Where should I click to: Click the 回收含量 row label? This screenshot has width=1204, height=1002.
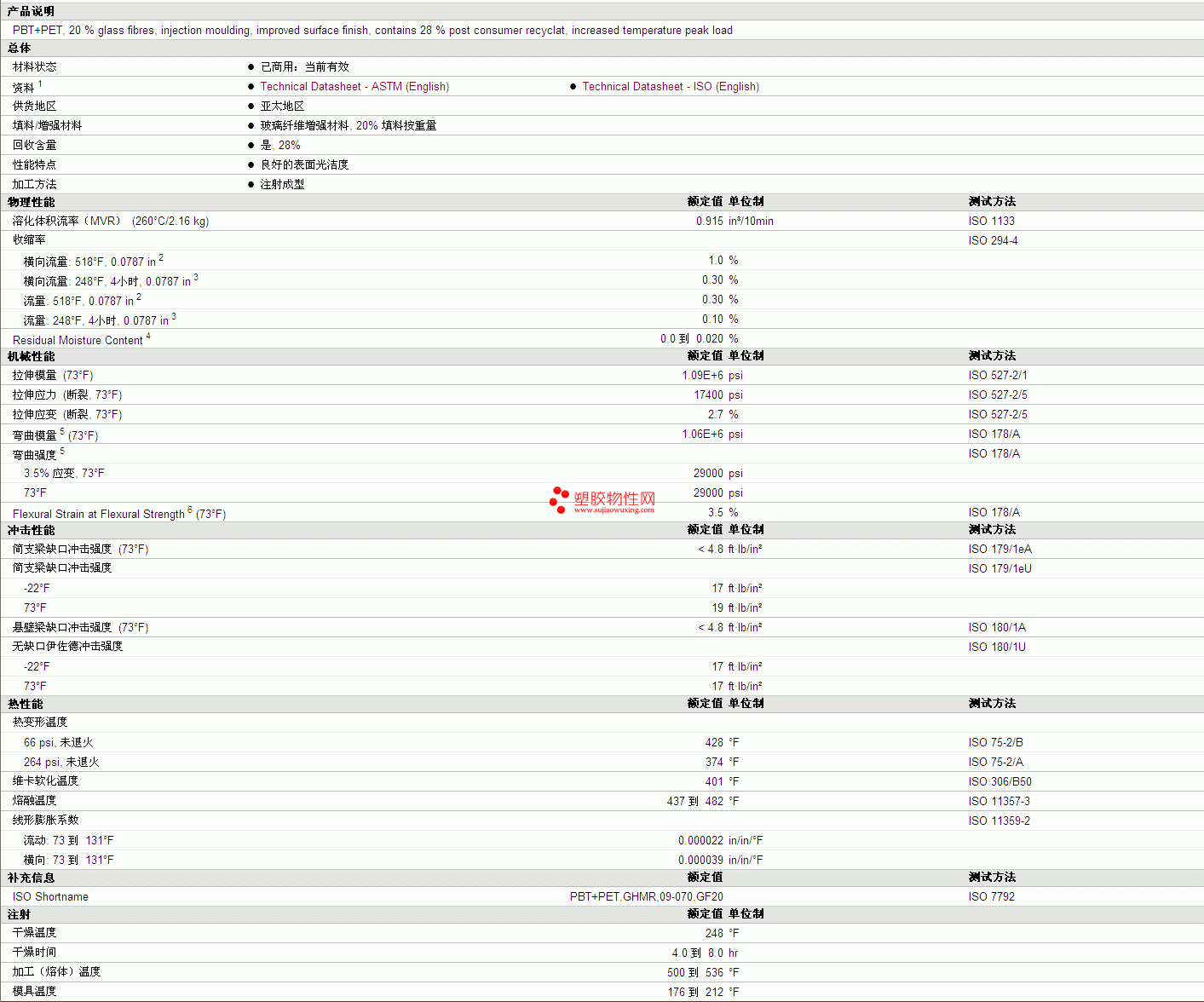[x=35, y=145]
